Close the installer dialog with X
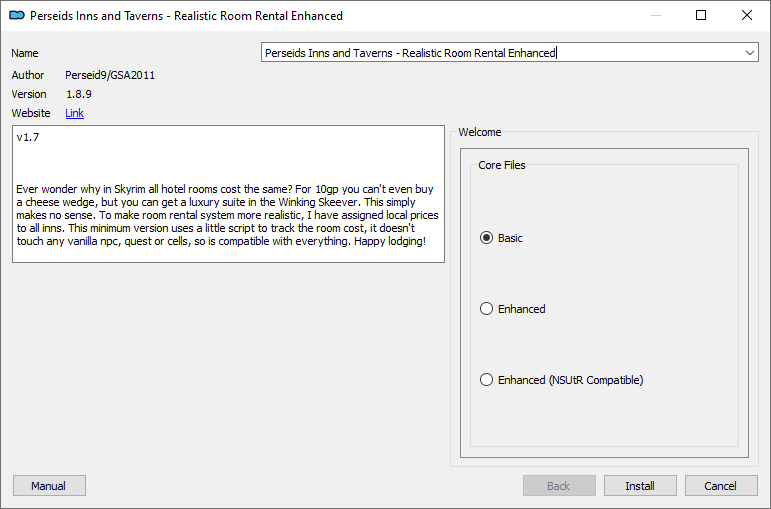Viewport: 771px width, 509px height. point(746,16)
